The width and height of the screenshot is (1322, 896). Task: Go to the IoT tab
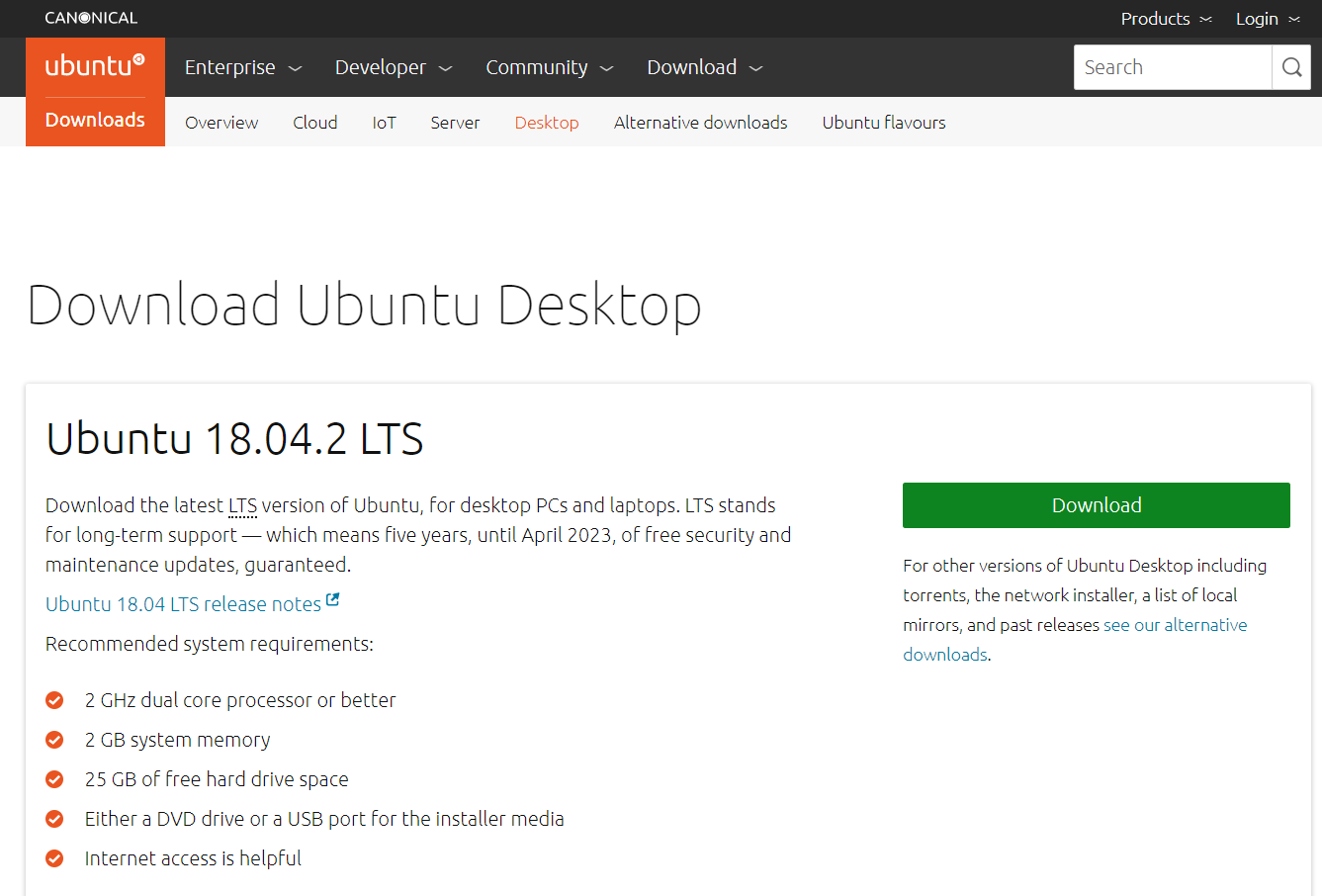point(385,123)
